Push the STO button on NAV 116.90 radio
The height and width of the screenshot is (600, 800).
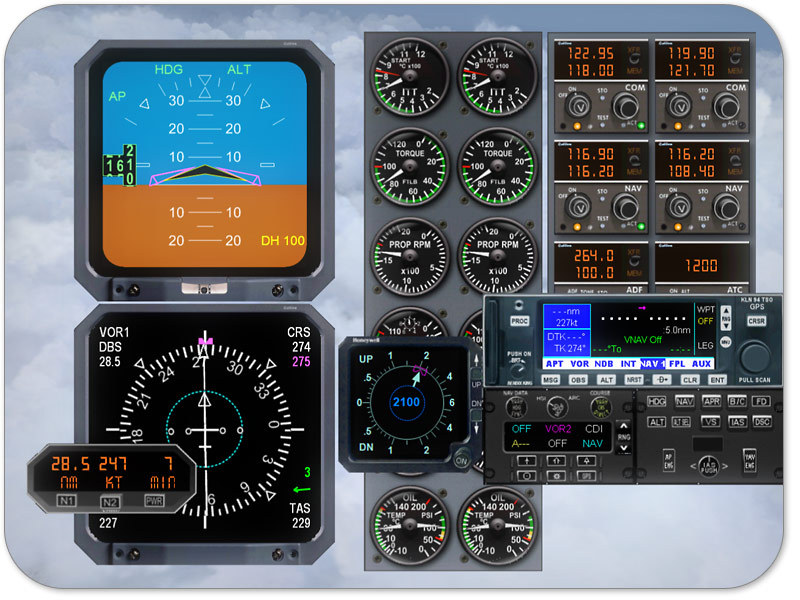click(x=603, y=199)
